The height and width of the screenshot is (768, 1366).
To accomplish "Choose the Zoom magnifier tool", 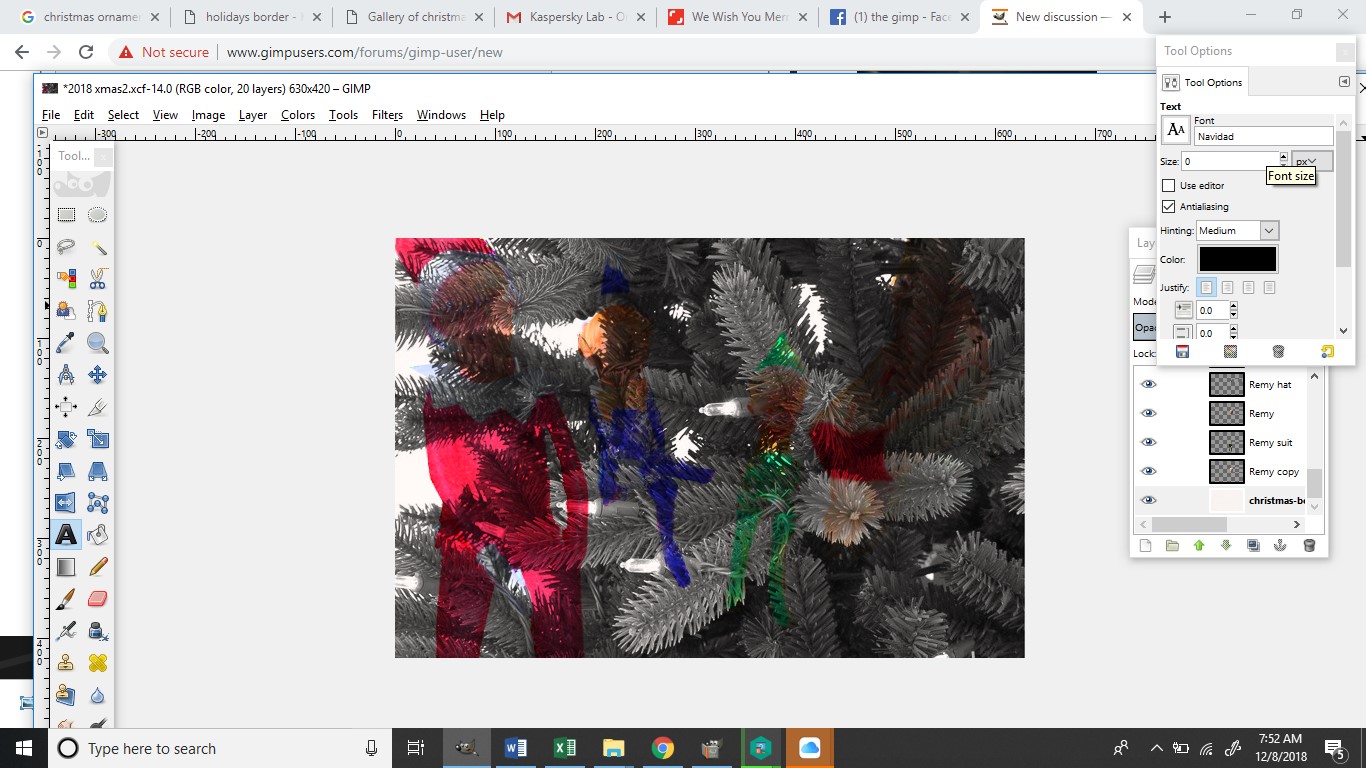I will click(x=97, y=343).
